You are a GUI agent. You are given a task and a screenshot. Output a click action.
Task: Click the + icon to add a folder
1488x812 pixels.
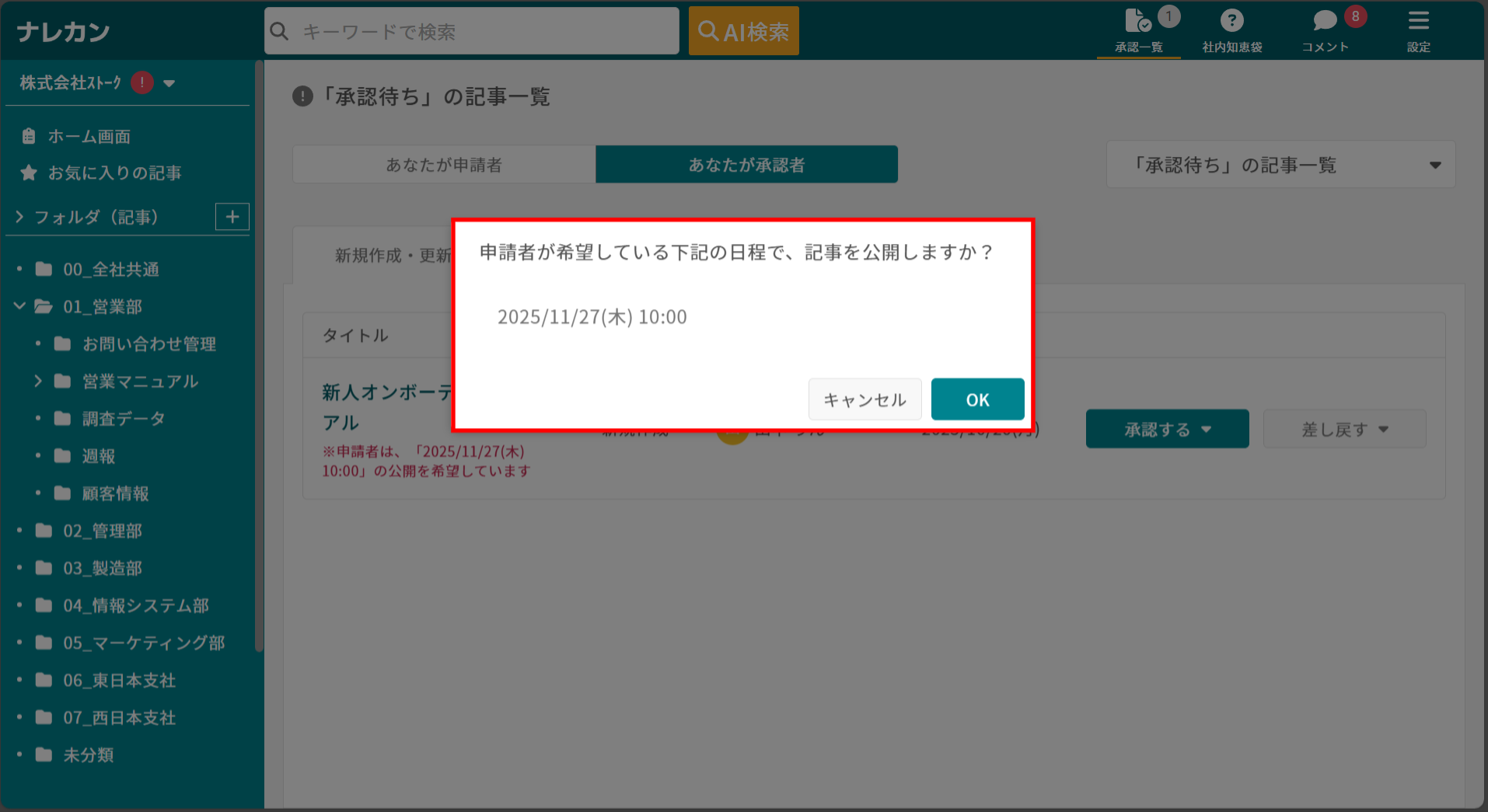[232, 217]
